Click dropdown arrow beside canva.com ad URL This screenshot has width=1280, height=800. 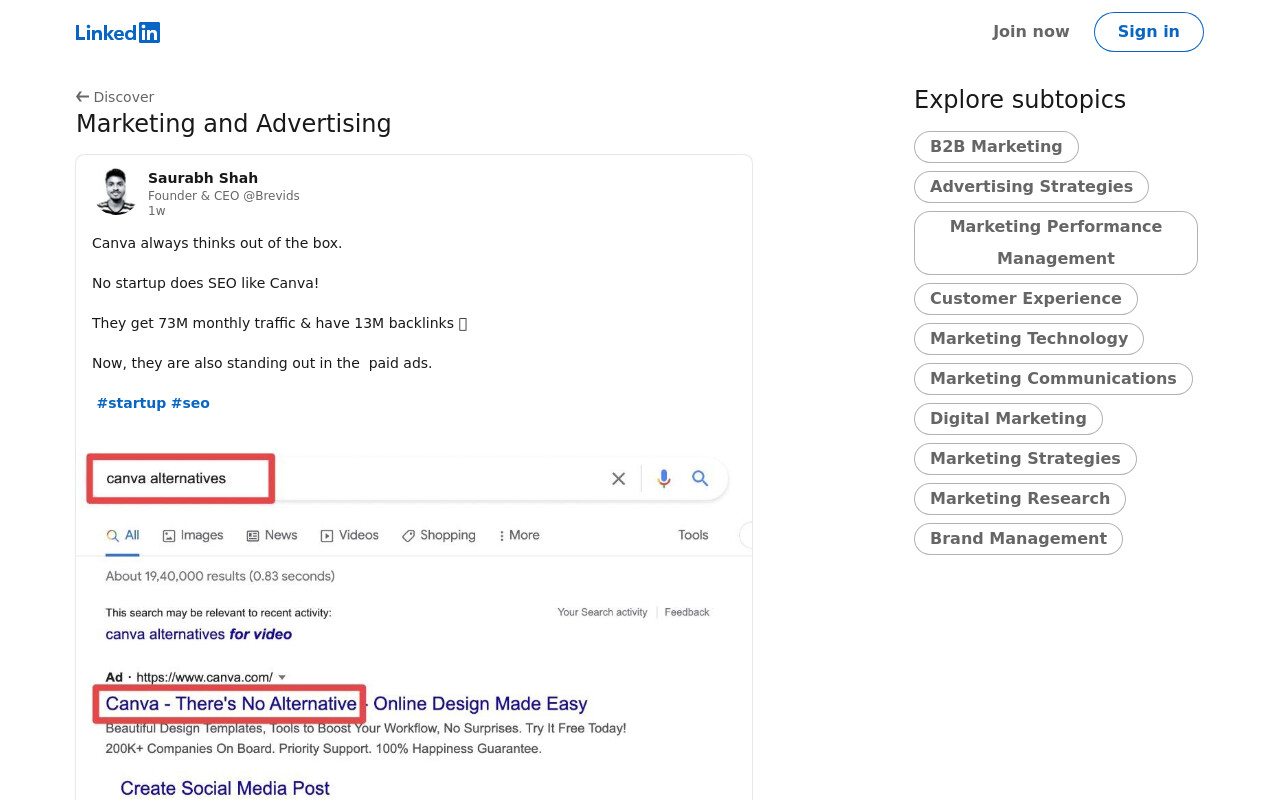point(282,677)
